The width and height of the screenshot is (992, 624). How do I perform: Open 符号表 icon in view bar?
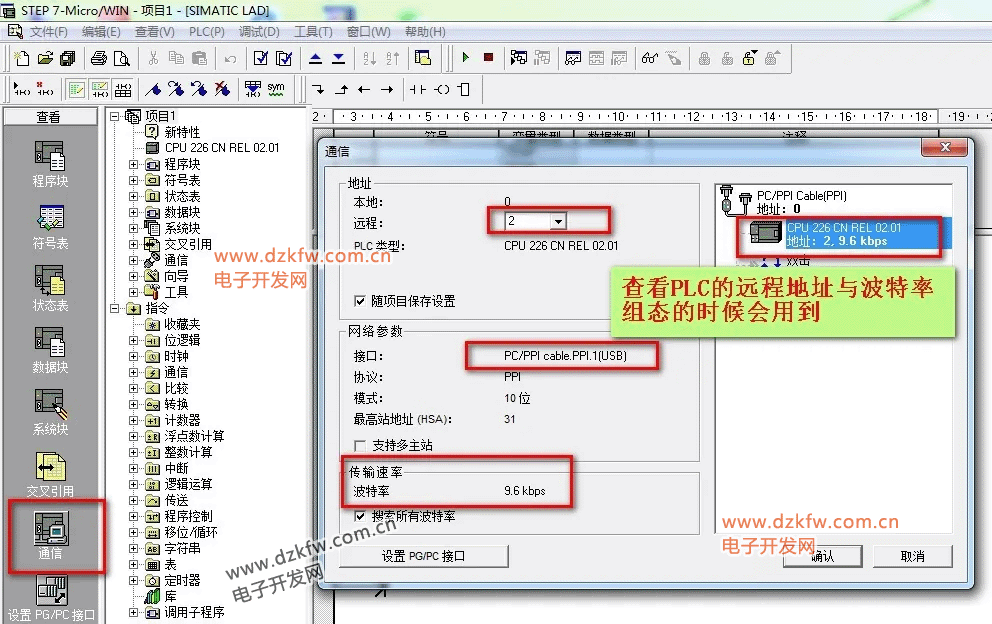(x=49, y=220)
